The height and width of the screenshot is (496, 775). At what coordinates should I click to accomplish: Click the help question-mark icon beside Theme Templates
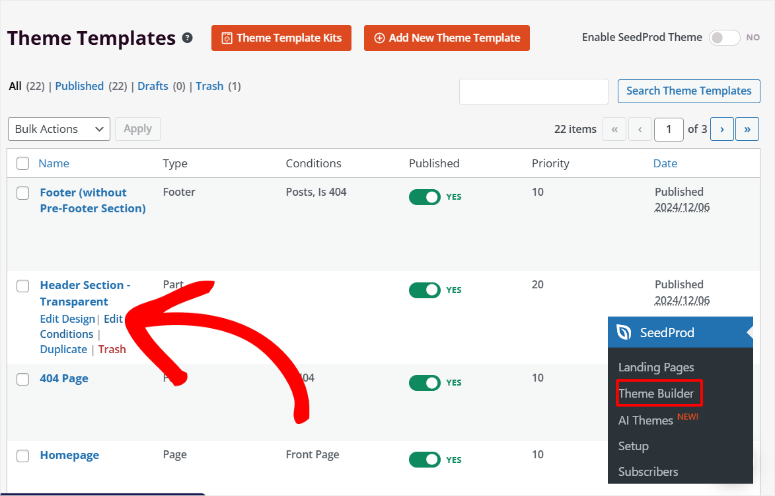(187, 38)
